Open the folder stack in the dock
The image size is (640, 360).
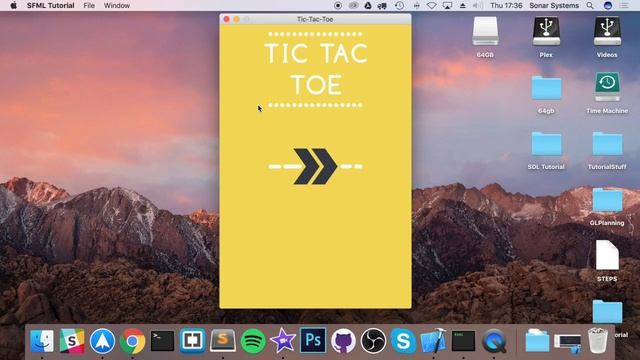(537, 341)
